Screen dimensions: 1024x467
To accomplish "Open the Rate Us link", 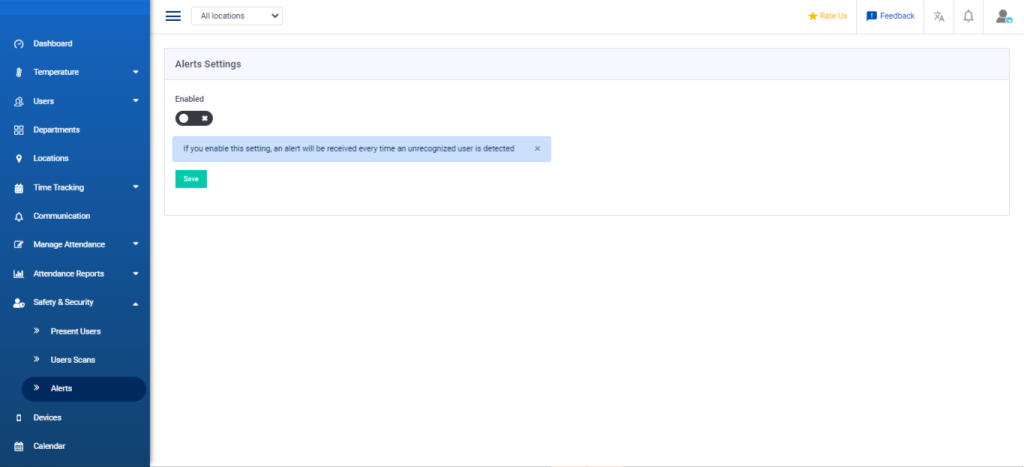I will [x=833, y=16].
